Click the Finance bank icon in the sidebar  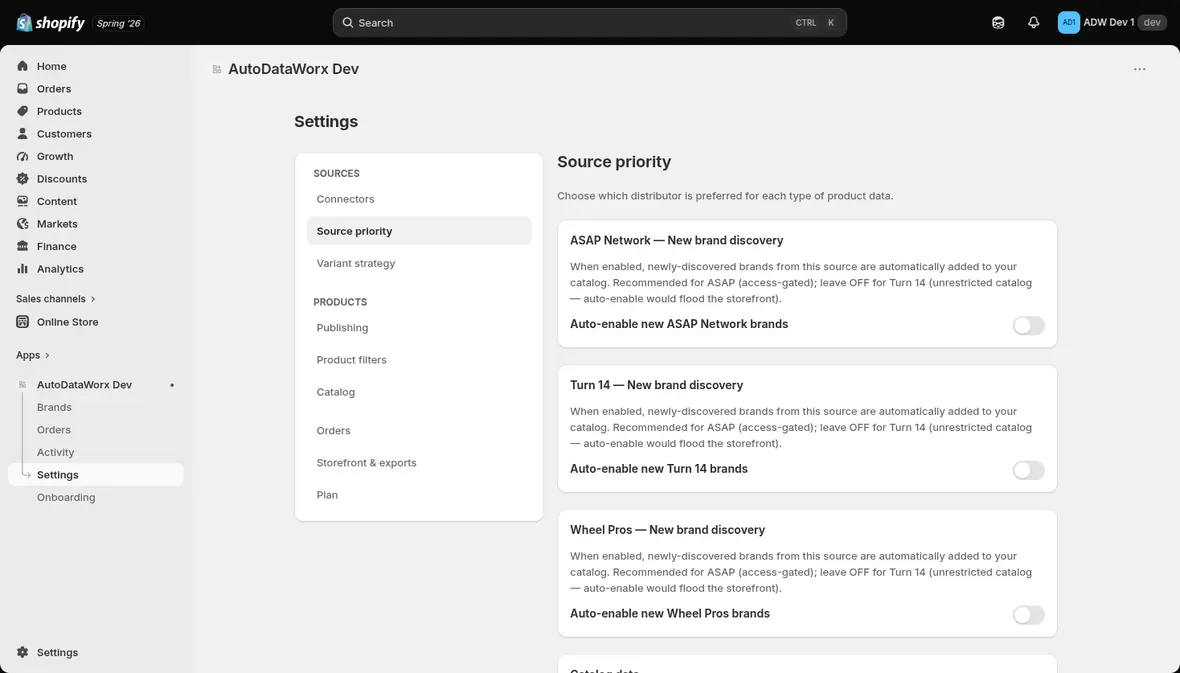(23, 246)
